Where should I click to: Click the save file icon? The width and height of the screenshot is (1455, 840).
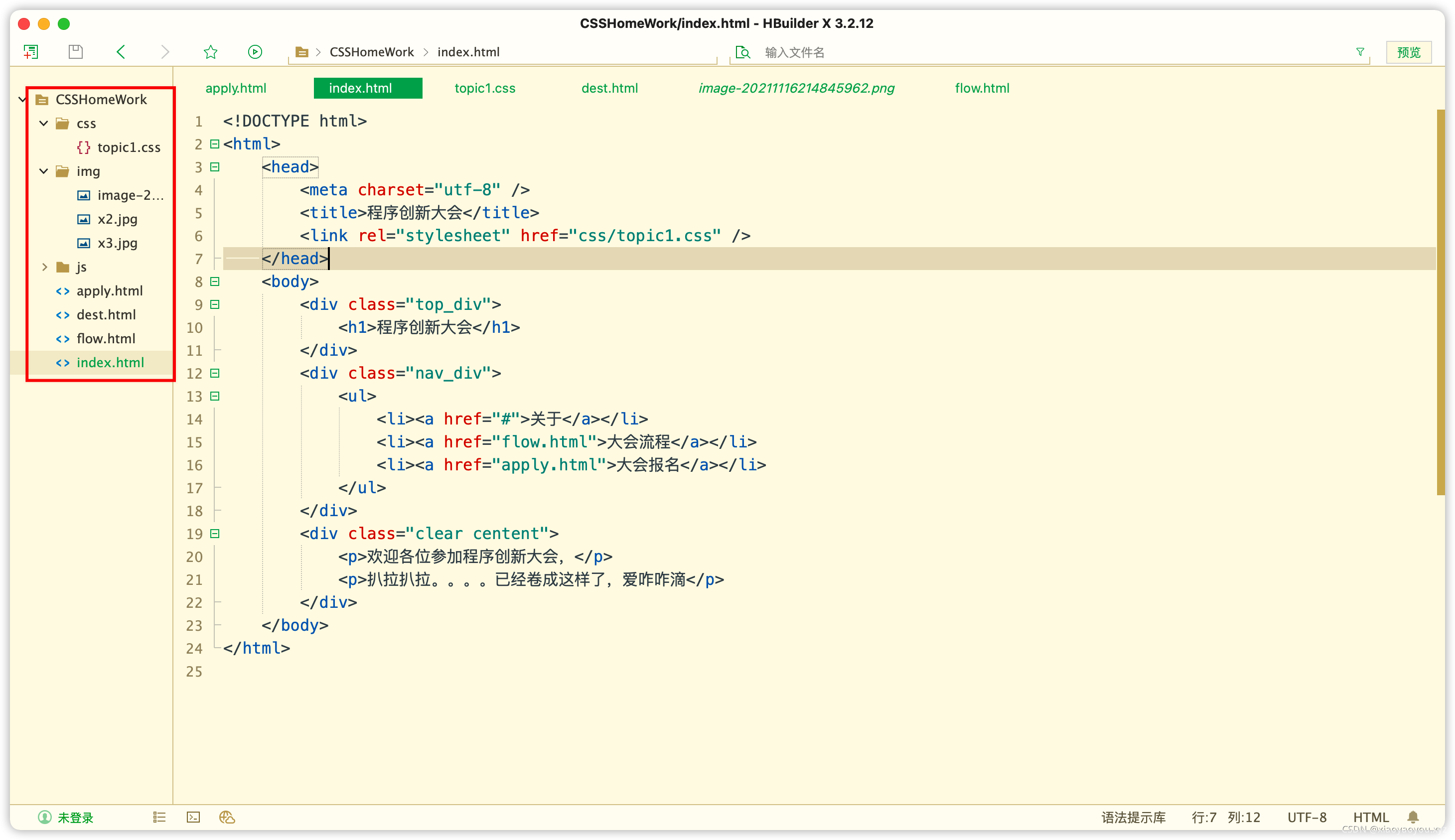pyautogui.click(x=76, y=52)
